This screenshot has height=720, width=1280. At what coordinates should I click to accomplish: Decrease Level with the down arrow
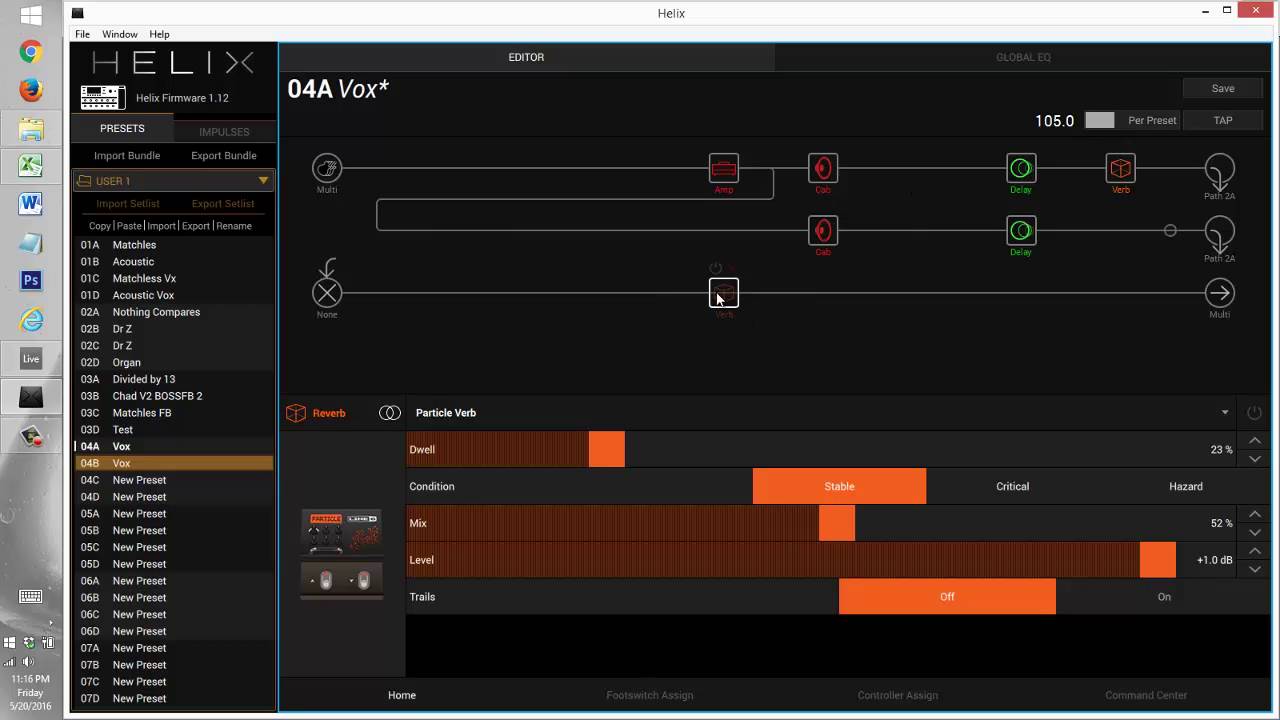click(x=1255, y=569)
